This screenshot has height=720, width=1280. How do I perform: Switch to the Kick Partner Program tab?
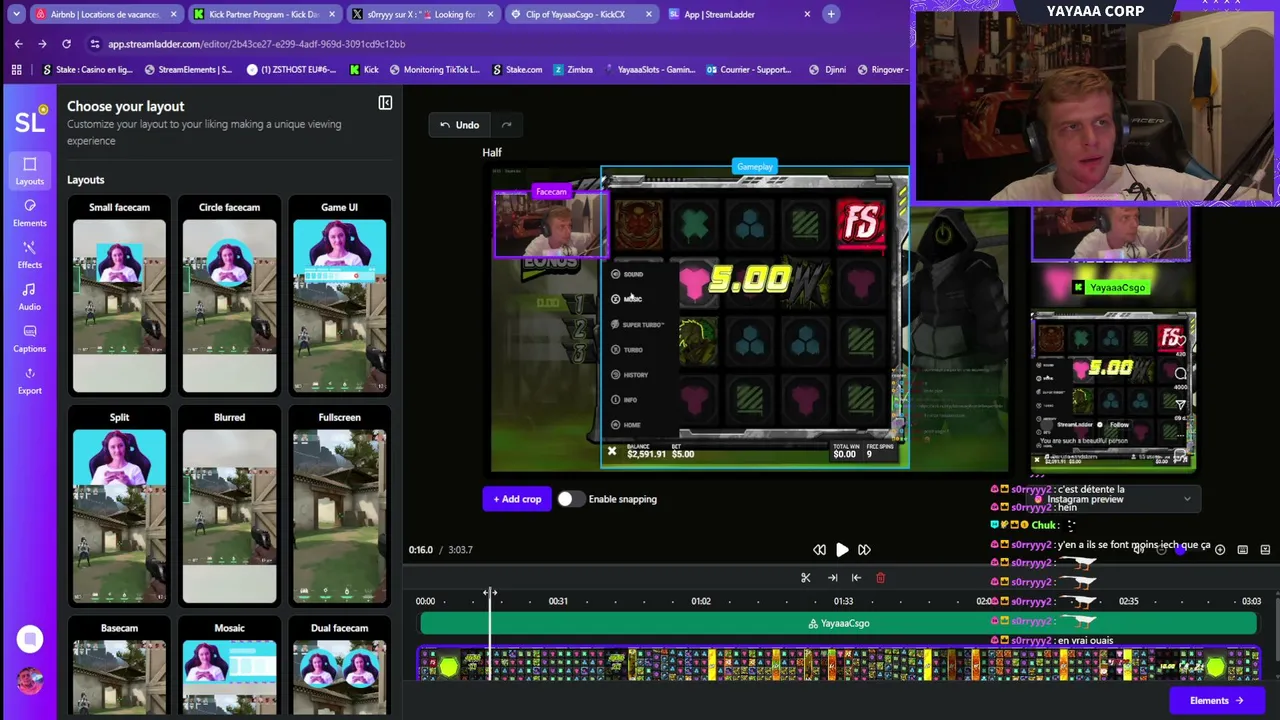click(264, 14)
